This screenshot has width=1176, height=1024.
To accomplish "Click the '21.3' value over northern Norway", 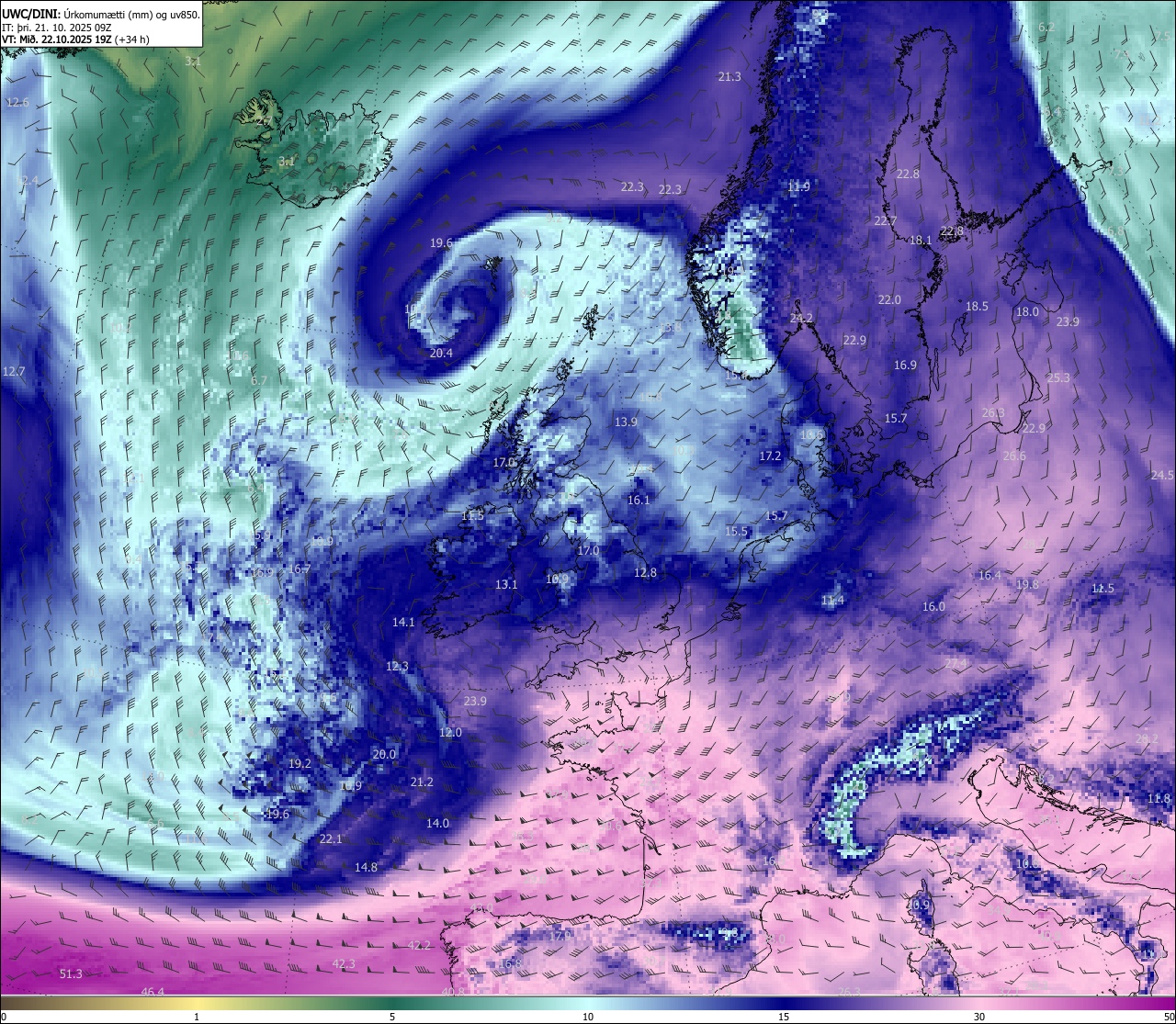I will pos(729,77).
